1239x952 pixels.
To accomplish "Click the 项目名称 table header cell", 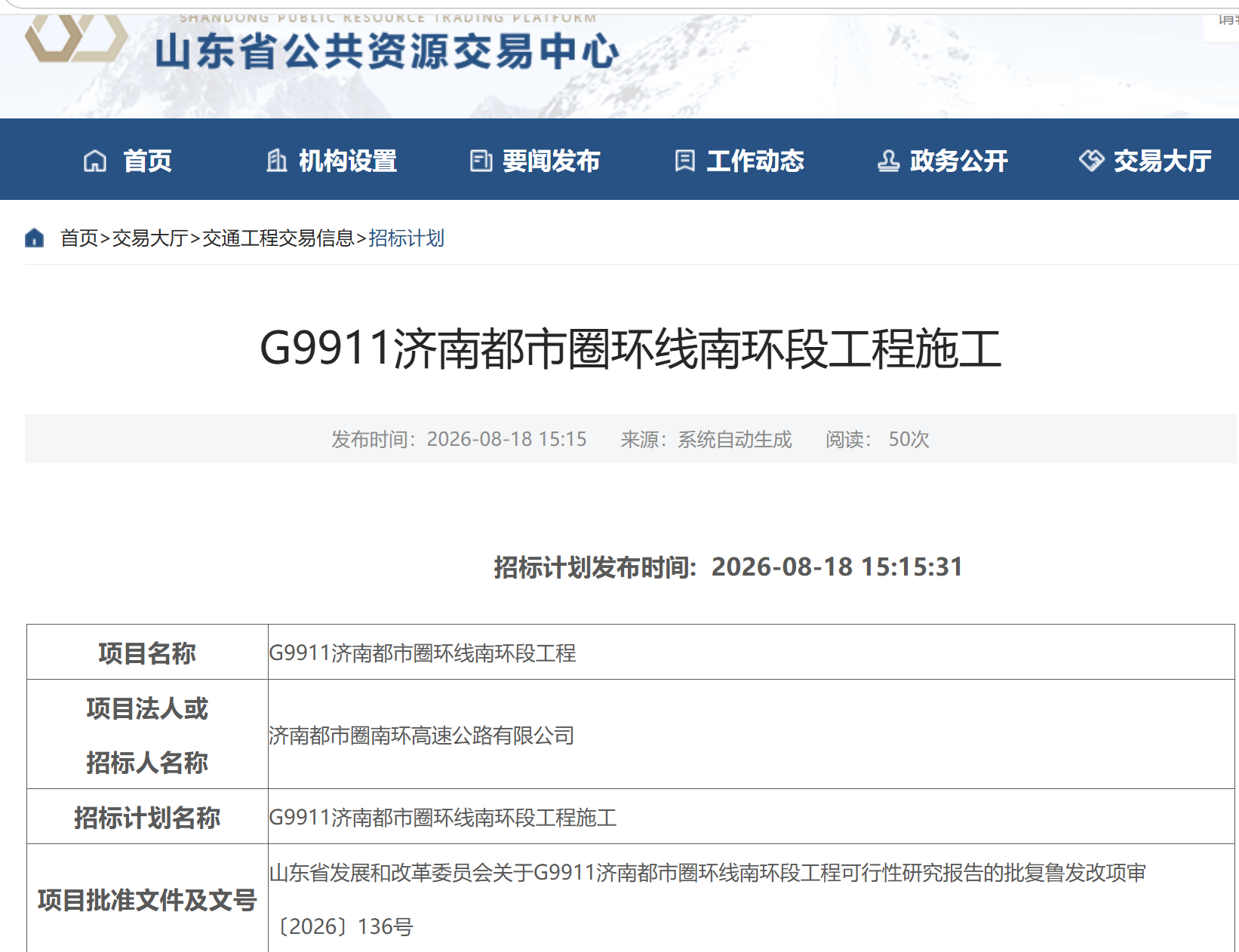I will [x=147, y=653].
